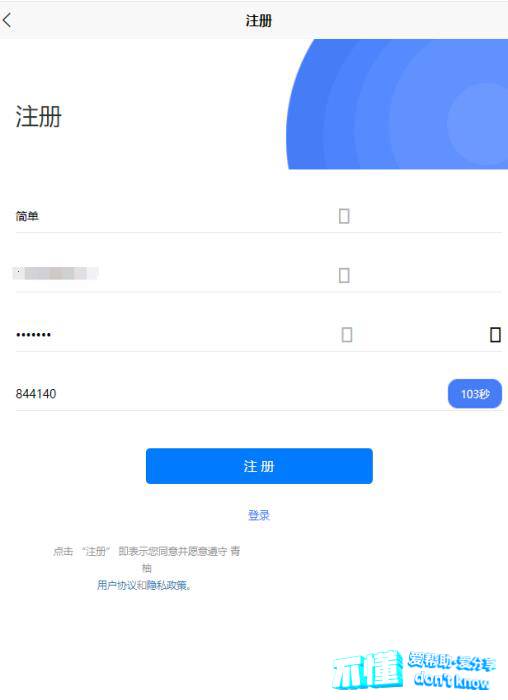Click the blue concentric circle graphic

coord(397,104)
